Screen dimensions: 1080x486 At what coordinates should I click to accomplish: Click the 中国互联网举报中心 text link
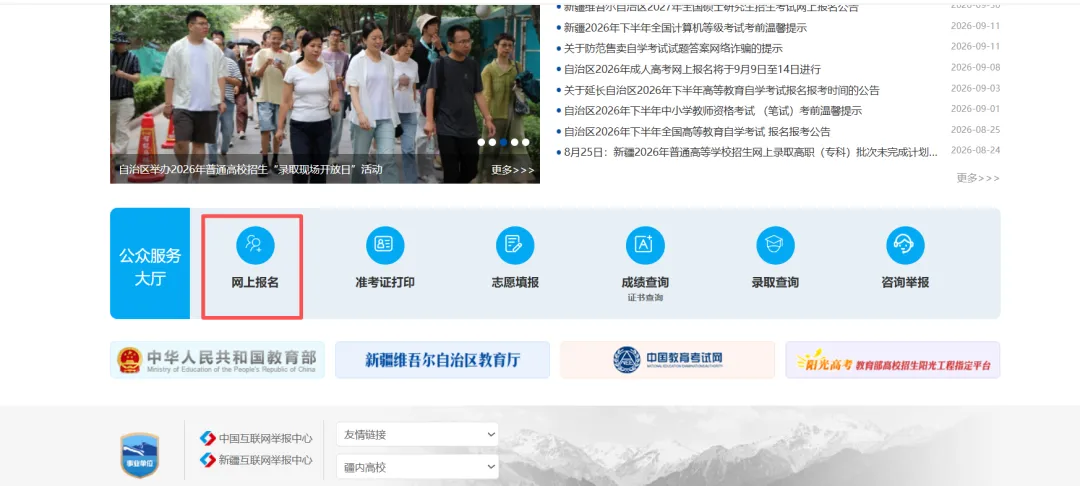(x=266, y=439)
